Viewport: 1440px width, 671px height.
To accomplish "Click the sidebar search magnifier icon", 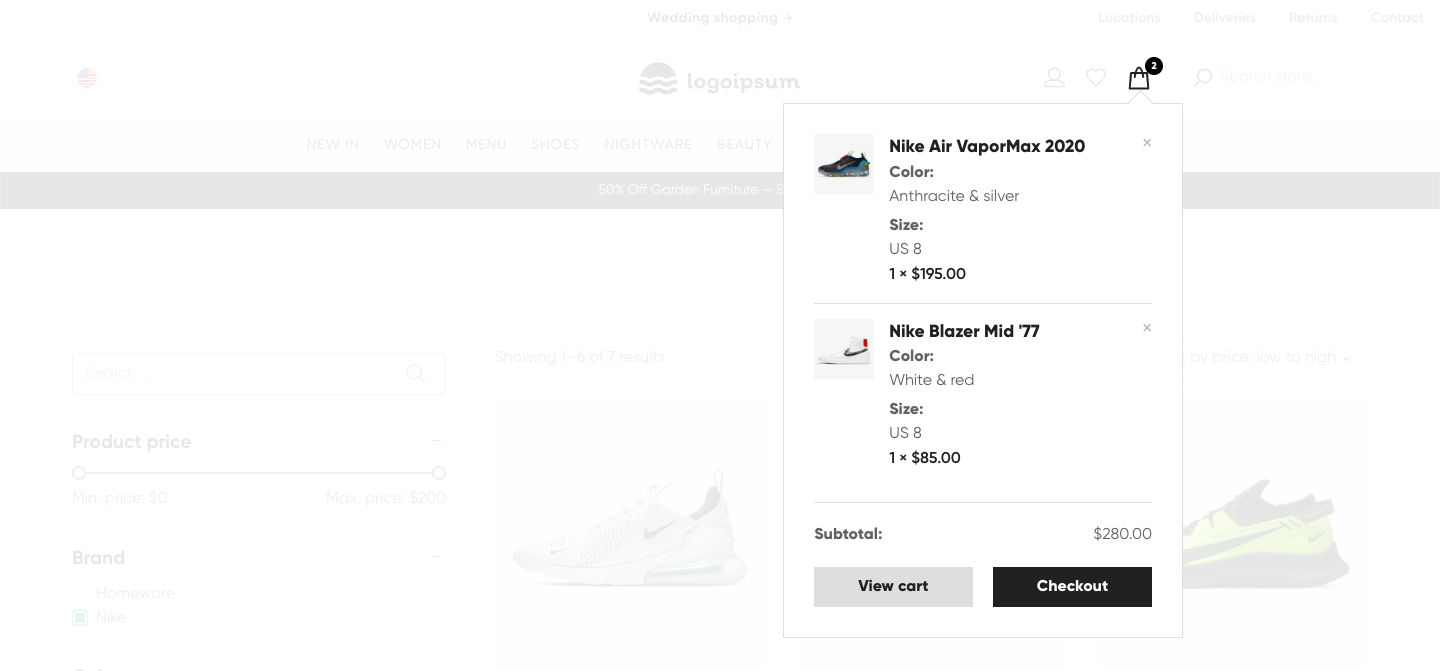I will pos(416,374).
